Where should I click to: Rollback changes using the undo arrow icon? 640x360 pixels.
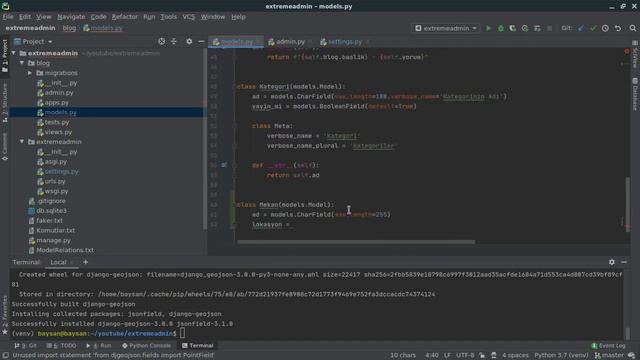click(x=618, y=28)
